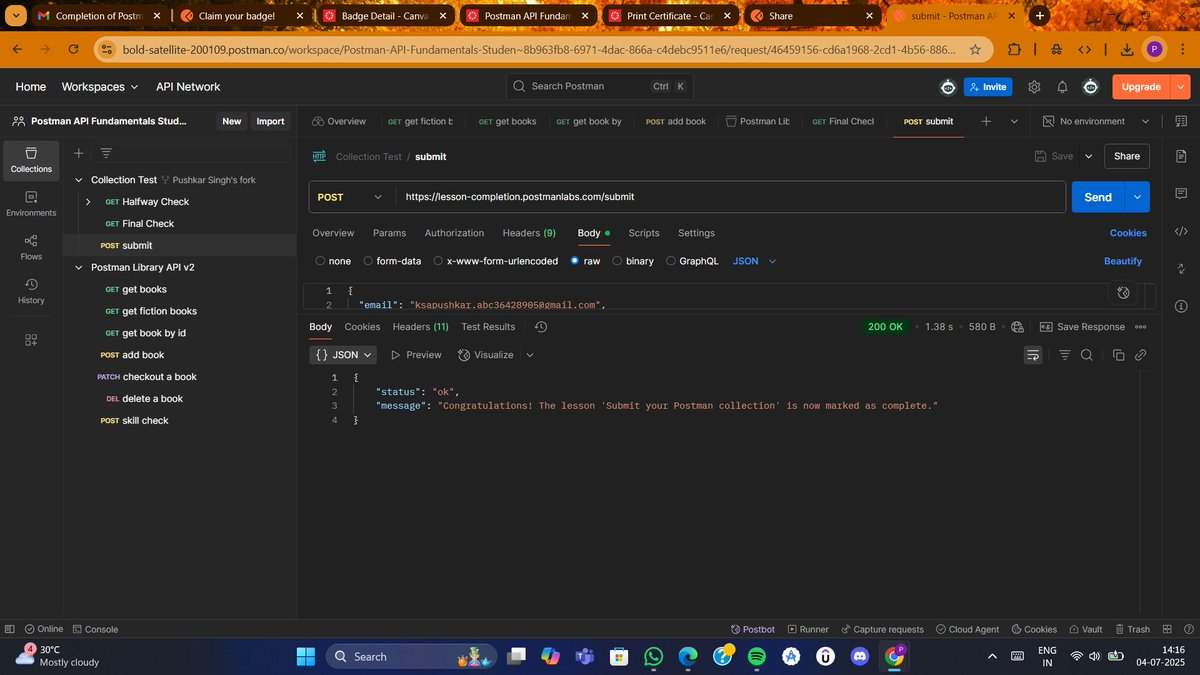Click the filter icon in collections search bar

coord(106,153)
